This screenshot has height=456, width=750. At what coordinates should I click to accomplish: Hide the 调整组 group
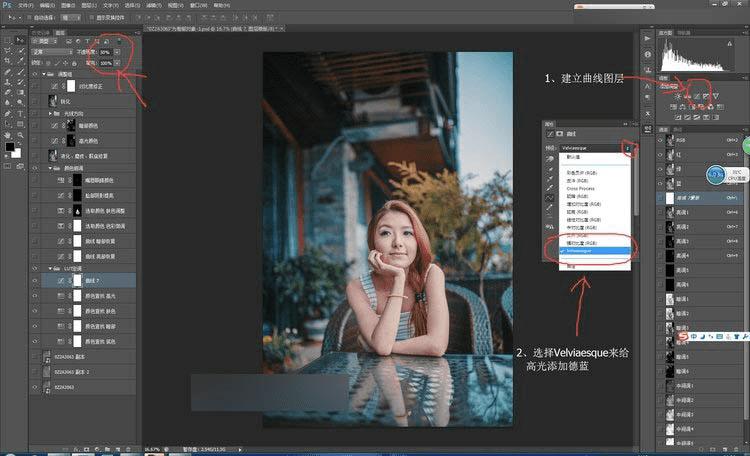point(34,74)
